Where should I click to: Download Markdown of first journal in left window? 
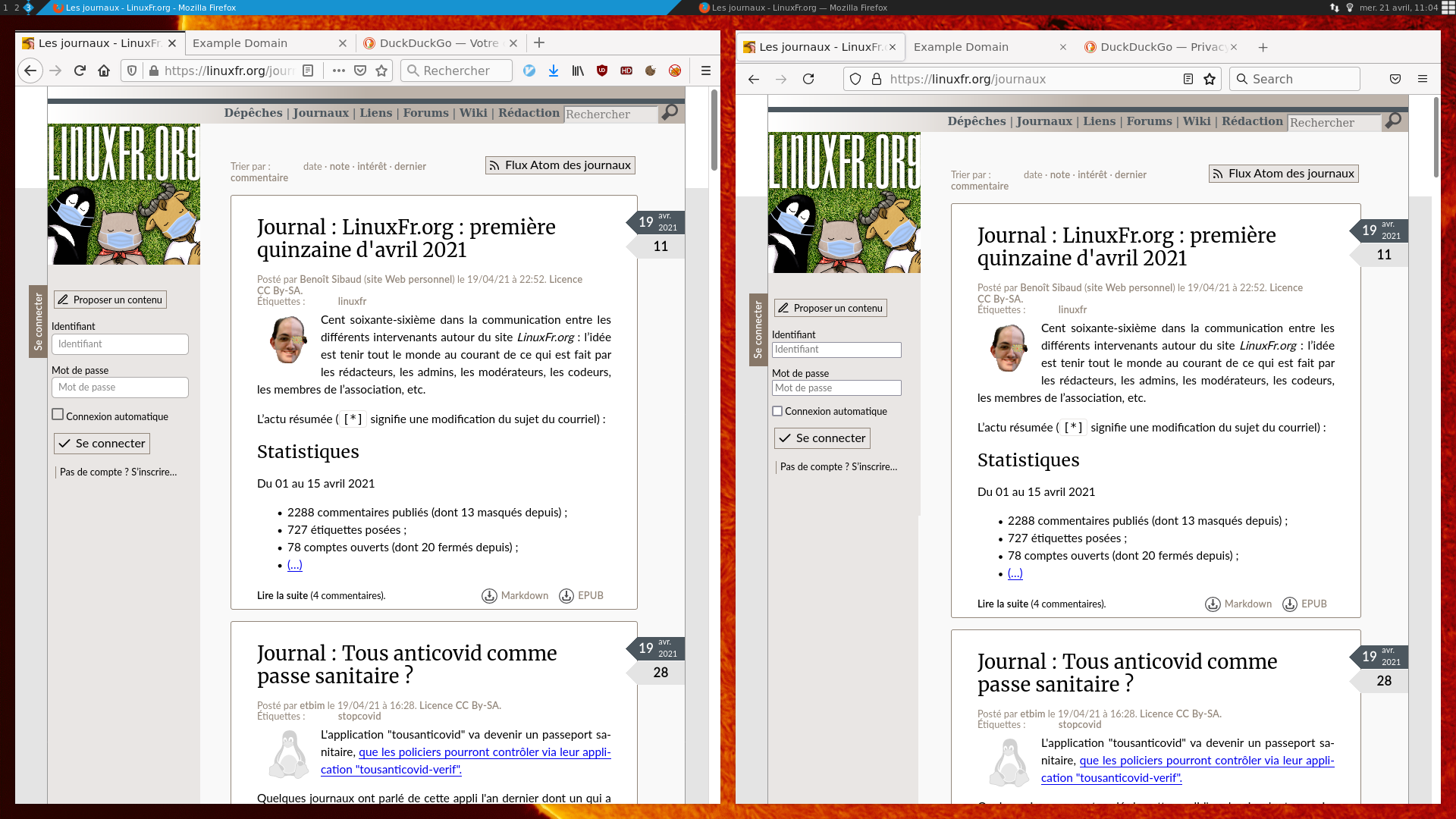[515, 596]
